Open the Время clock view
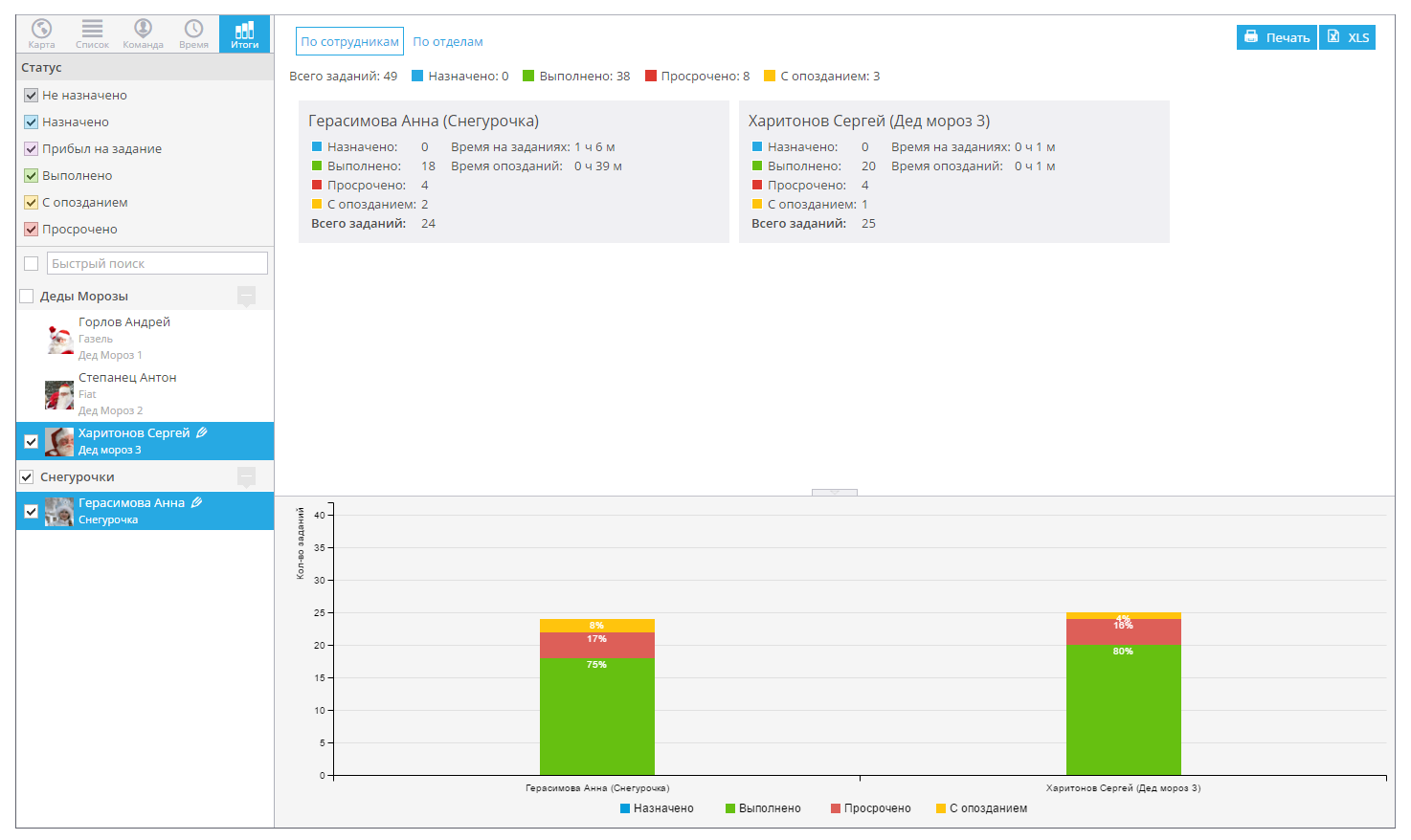 (x=193, y=33)
